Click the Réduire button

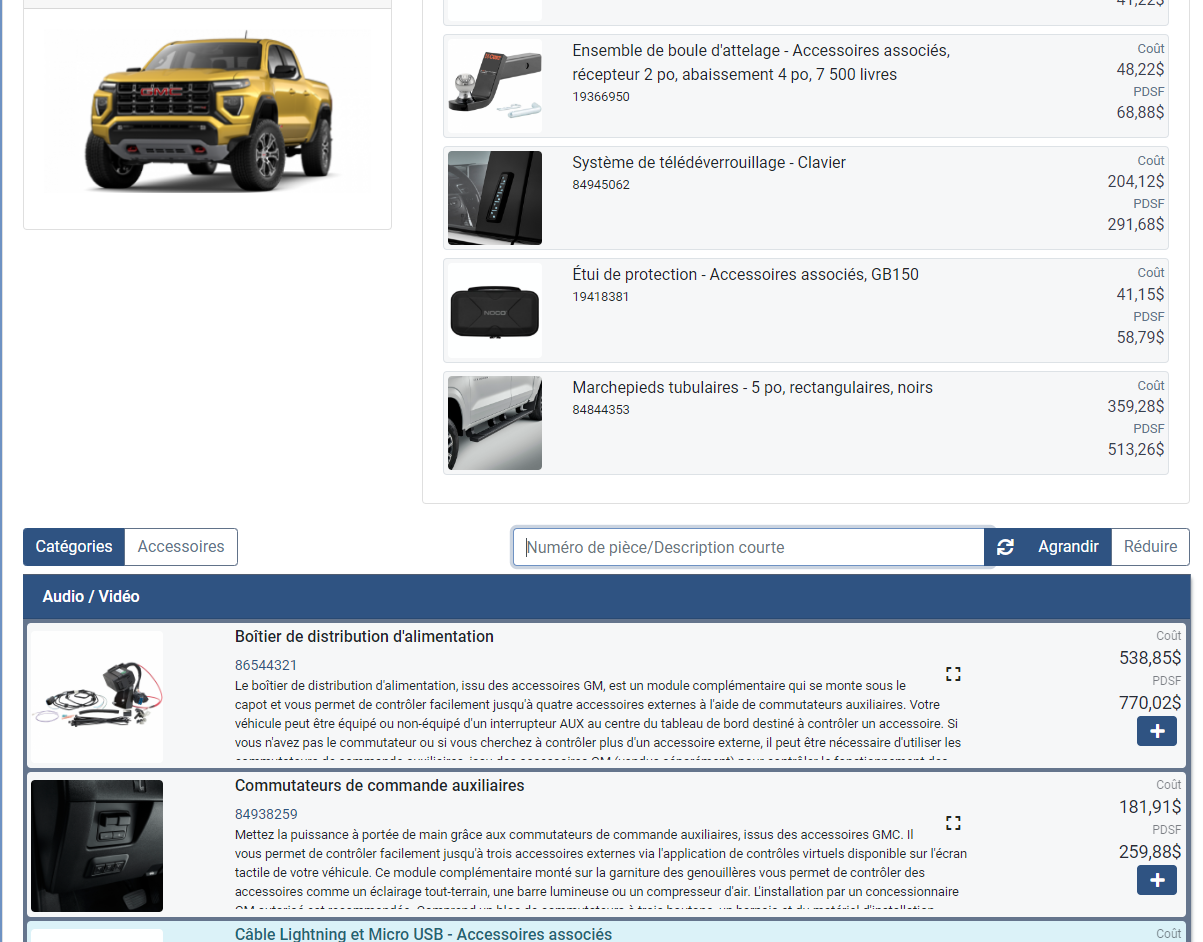1150,547
